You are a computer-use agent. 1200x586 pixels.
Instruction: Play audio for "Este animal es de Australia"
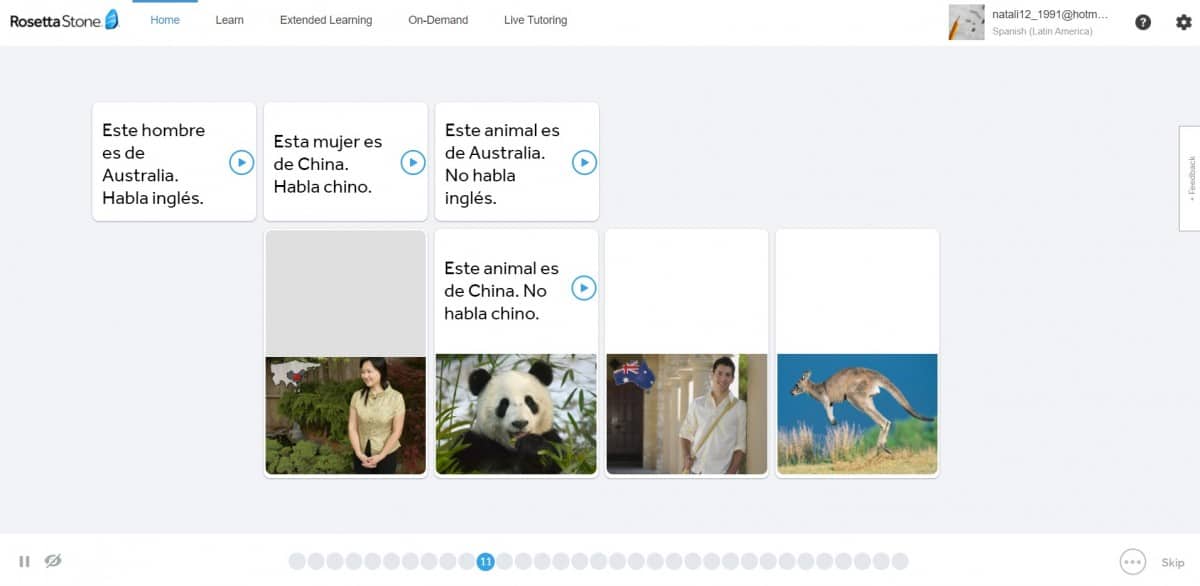584,162
